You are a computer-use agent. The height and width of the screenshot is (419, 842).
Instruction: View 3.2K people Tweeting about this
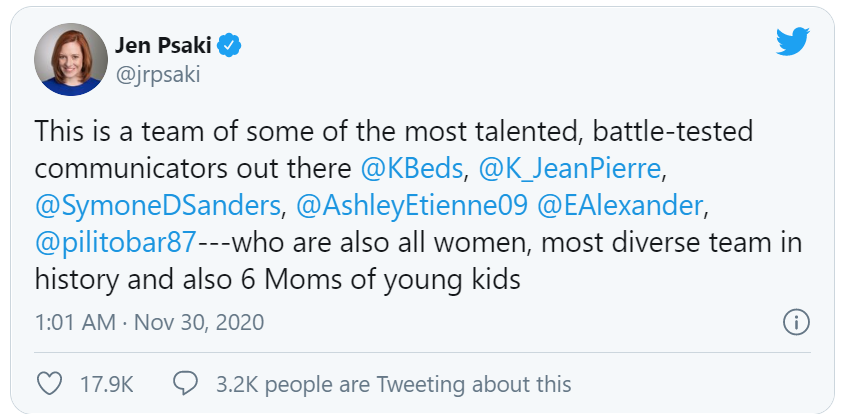click(393, 383)
